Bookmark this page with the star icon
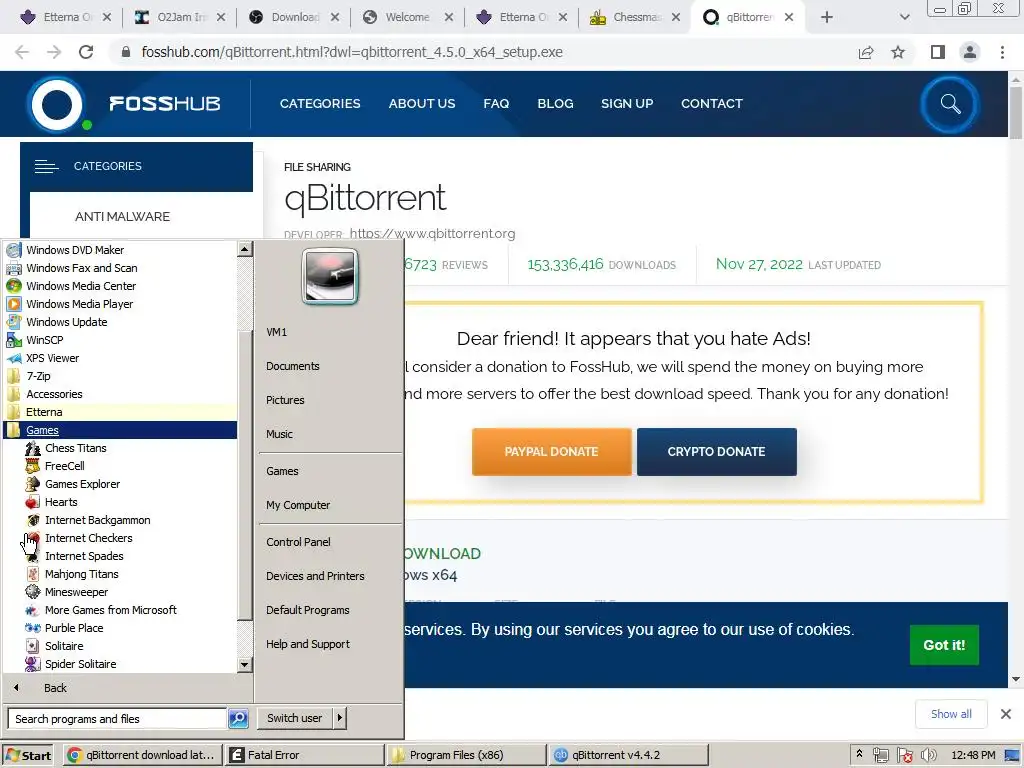The height and width of the screenshot is (768, 1024). tap(898, 52)
